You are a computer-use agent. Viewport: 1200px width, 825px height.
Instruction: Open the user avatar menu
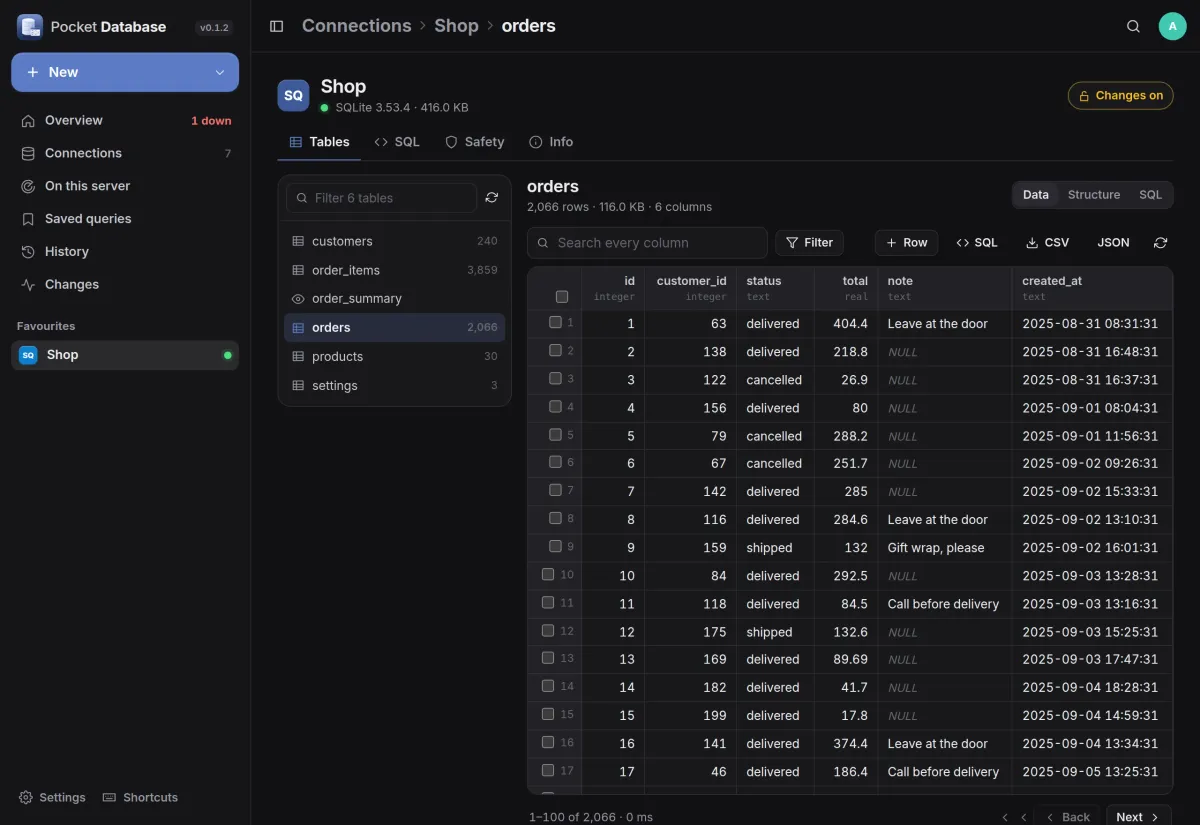tap(1172, 26)
